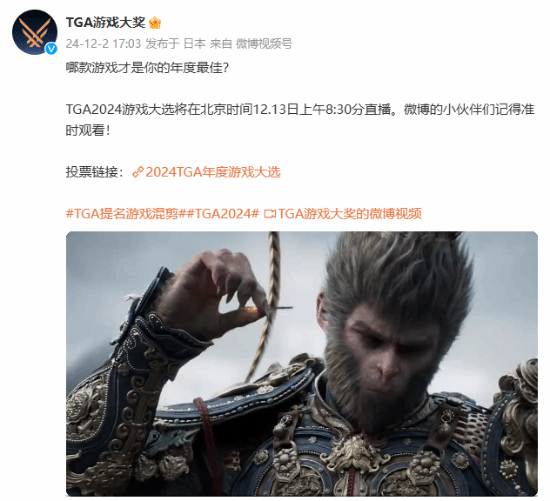Play the Black Myth Wukong video thumbnail

pyautogui.click(x=302, y=363)
